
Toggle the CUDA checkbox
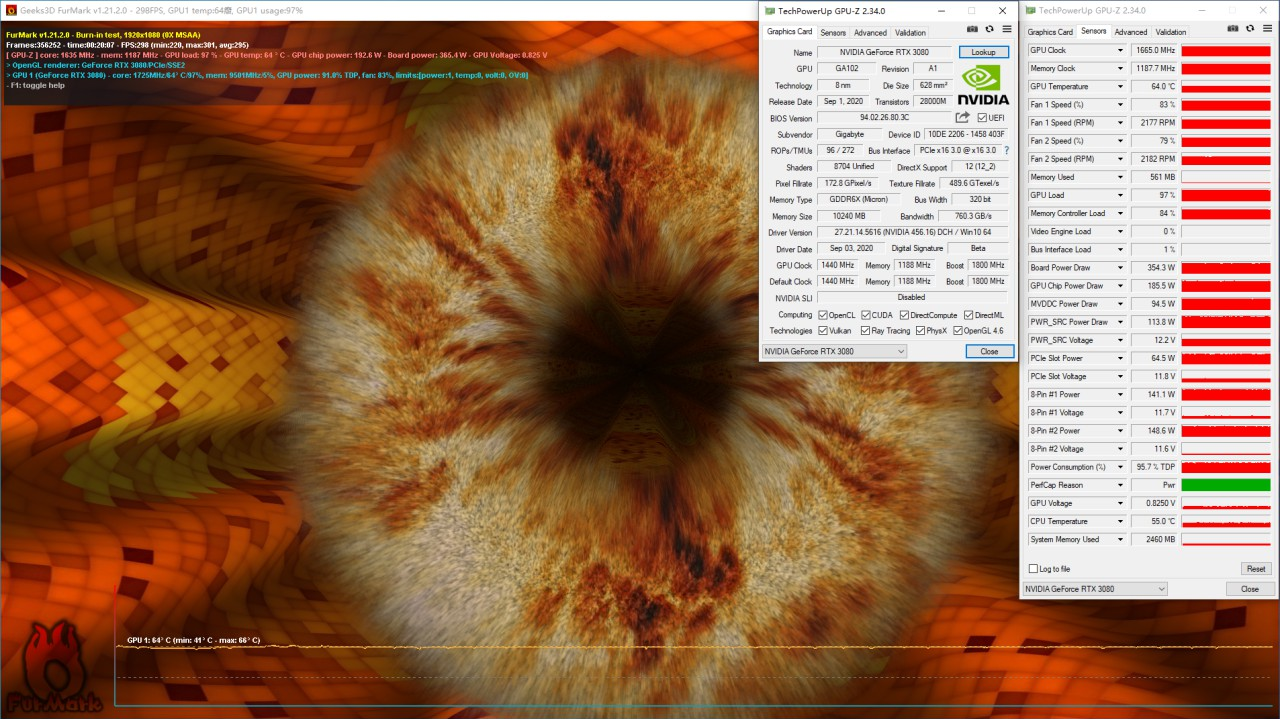pyautogui.click(x=865, y=315)
